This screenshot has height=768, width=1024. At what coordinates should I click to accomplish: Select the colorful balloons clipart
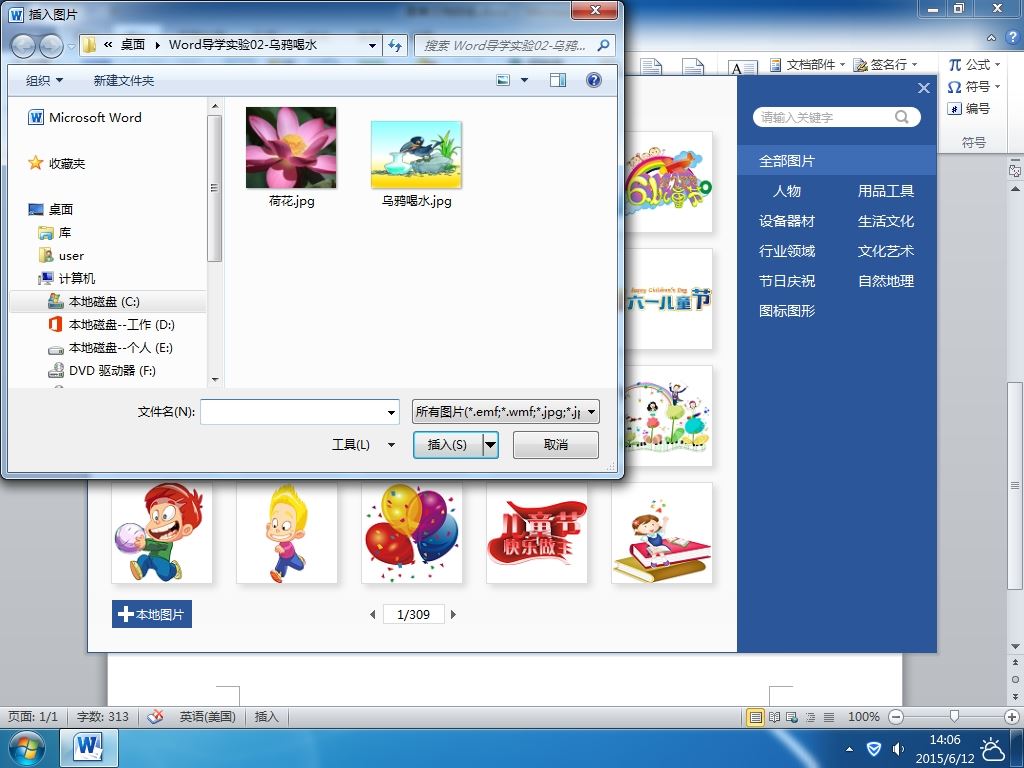point(412,533)
